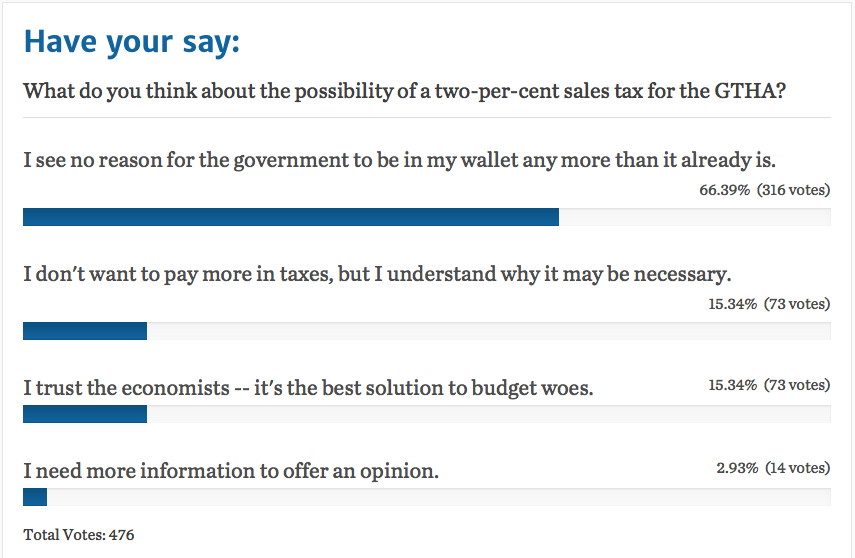
Task: Click the "316 votes" count
Action: (793, 191)
